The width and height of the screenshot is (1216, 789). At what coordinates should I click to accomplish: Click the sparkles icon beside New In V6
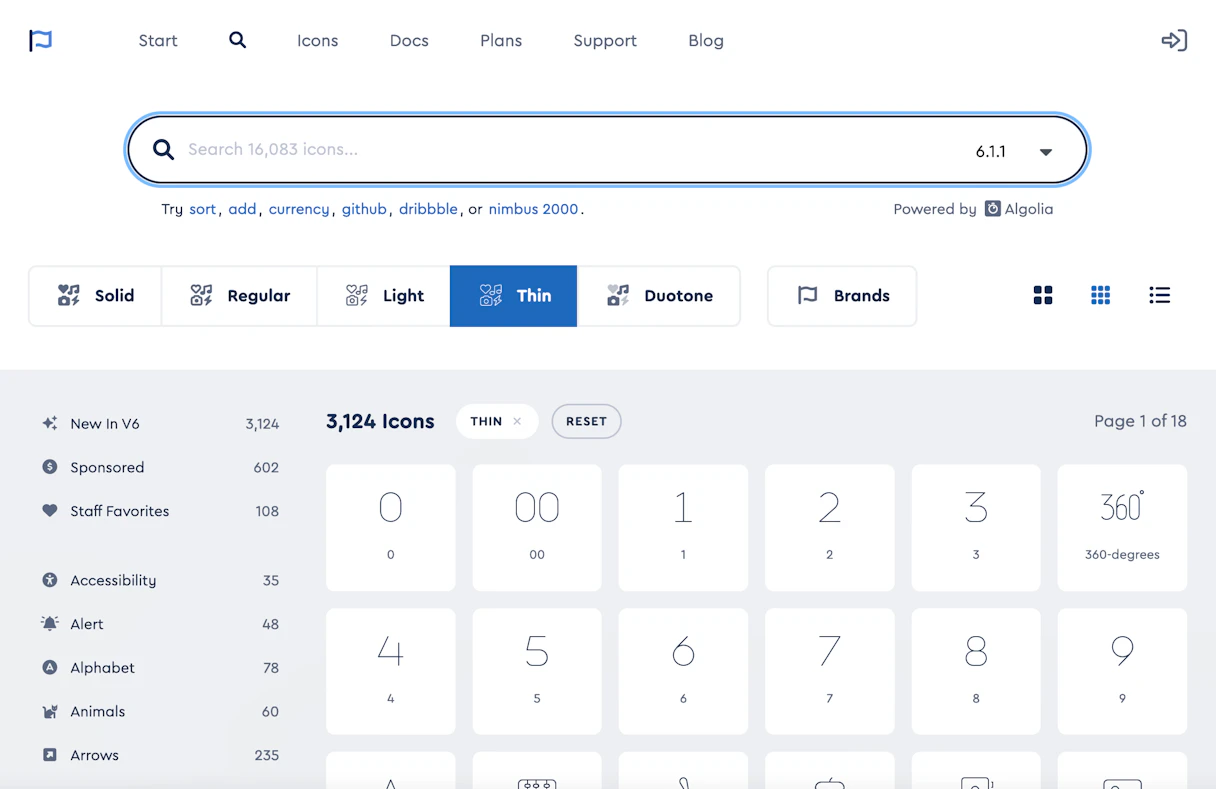click(x=49, y=423)
